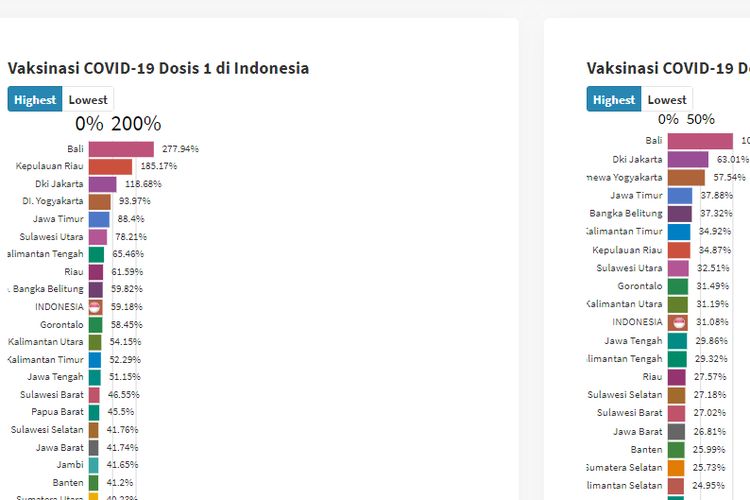Click the orange Sumatera Selatan bar at 25.73%
This screenshot has width=750, height=500.
(677, 467)
